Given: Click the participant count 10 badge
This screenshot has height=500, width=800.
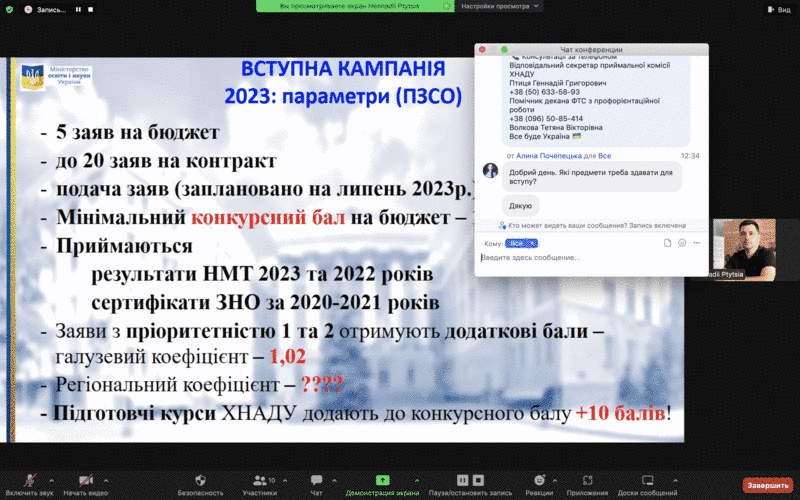Looking at the screenshot, I should [272, 480].
